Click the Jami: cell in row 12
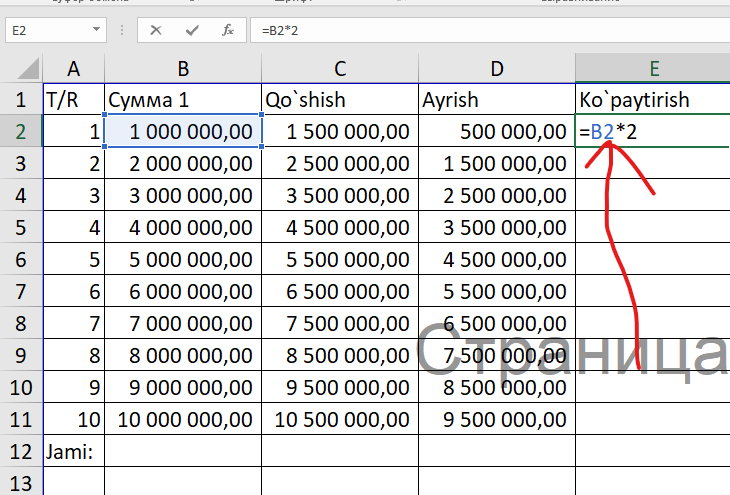 click(x=74, y=451)
